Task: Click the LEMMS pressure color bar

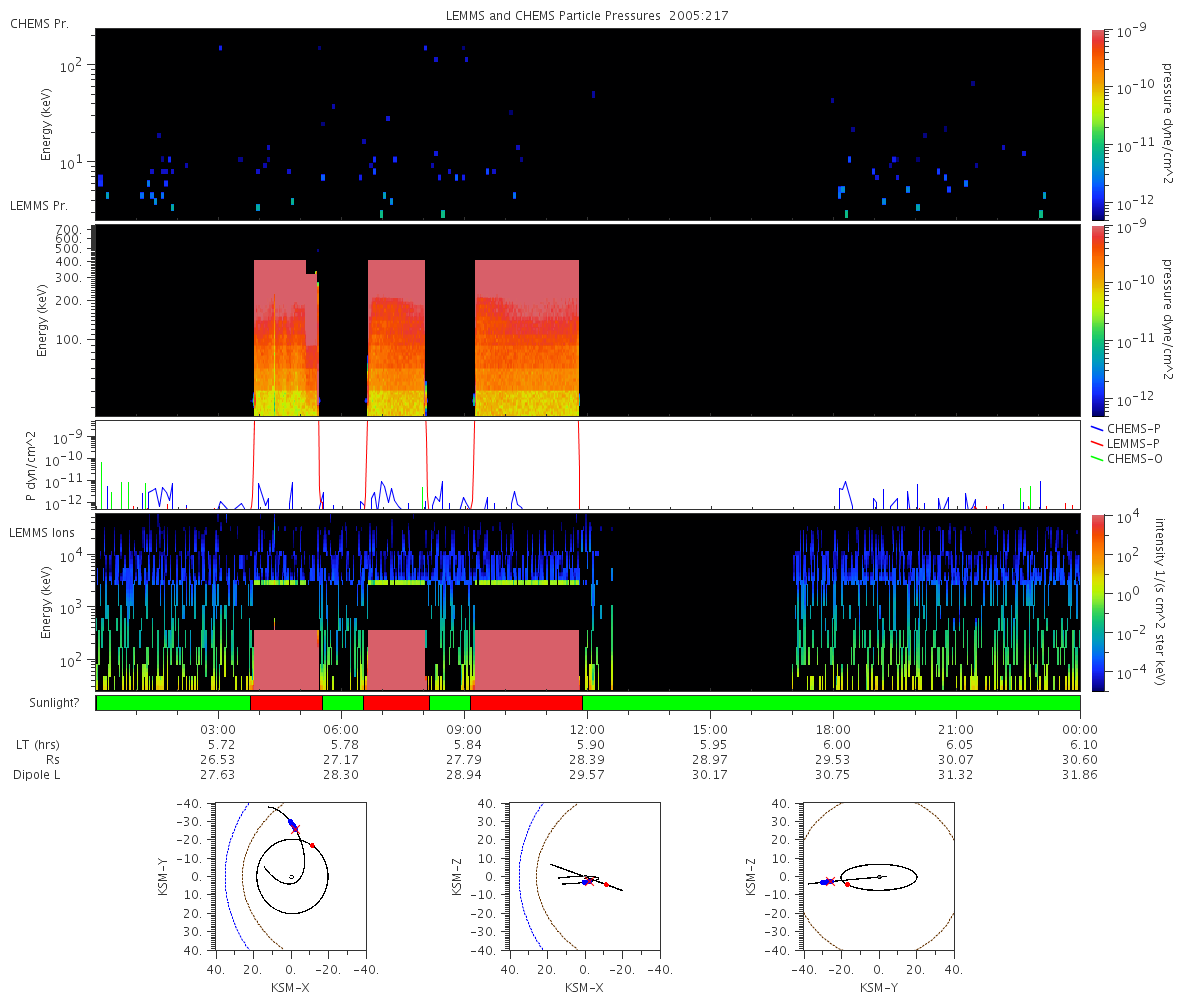Action: tap(1098, 321)
